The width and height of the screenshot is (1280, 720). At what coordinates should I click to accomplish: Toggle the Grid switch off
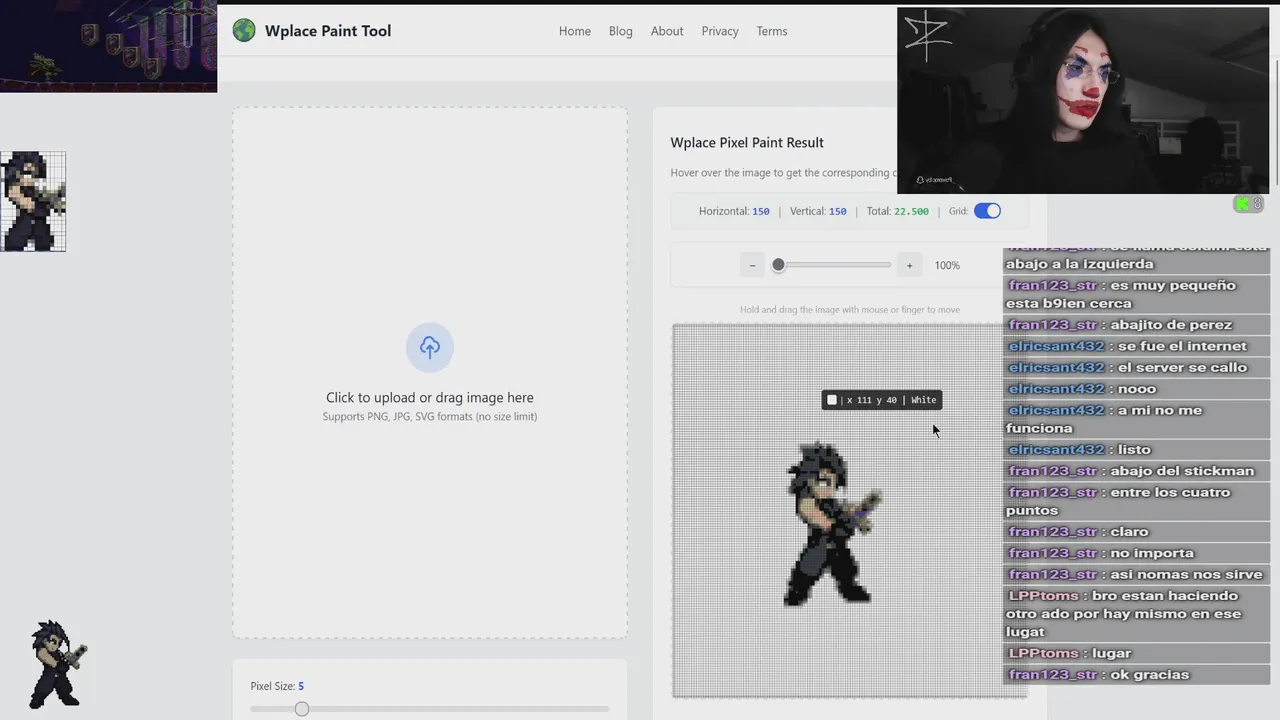pyautogui.click(x=987, y=211)
